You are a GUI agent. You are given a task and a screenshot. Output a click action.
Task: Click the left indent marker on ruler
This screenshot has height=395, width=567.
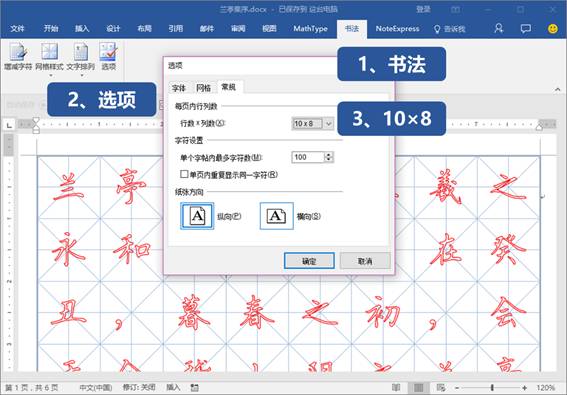coord(36,125)
